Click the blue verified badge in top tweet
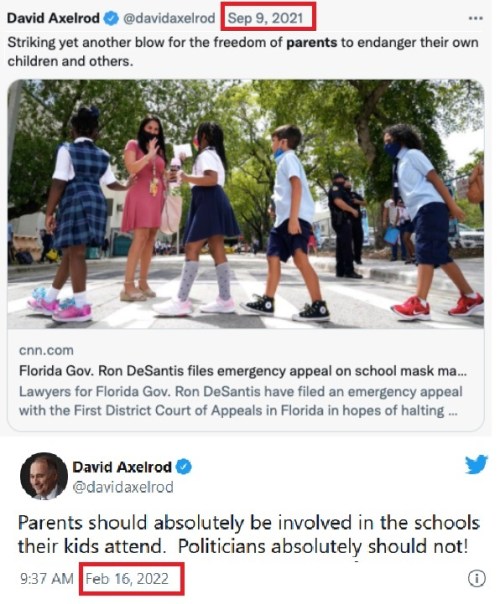Viewport: 500px width, 604px height. pos(111,18)
